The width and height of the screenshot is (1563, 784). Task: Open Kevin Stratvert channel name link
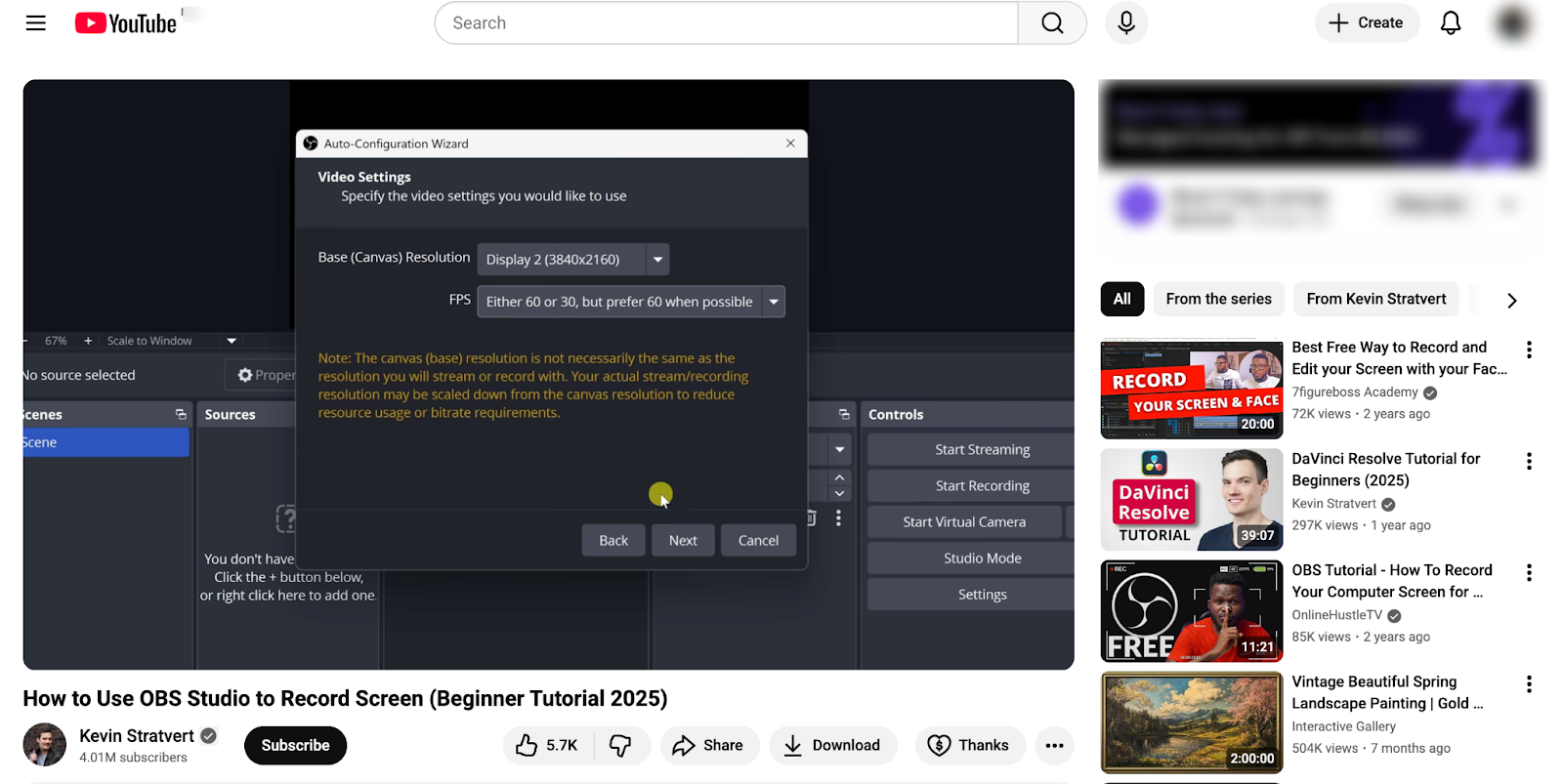137,735
